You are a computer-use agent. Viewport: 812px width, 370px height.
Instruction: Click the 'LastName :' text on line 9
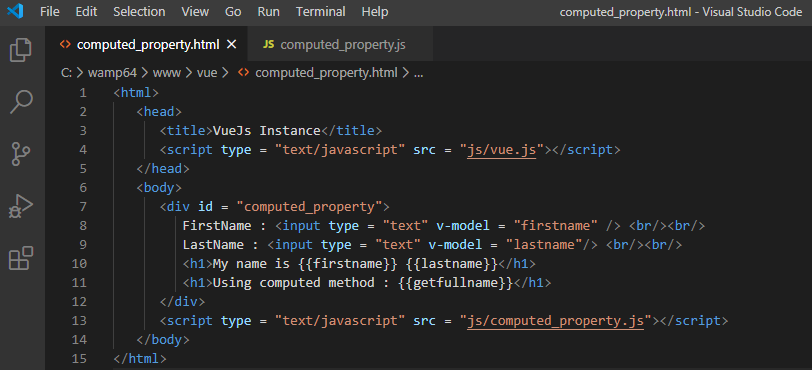click(x=221, y=245)
